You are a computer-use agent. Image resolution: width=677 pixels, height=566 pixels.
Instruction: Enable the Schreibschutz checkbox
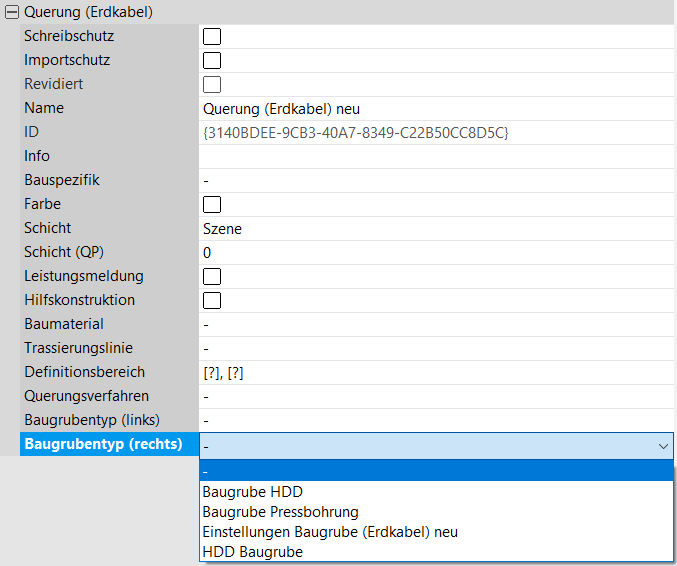coord(212,36)
